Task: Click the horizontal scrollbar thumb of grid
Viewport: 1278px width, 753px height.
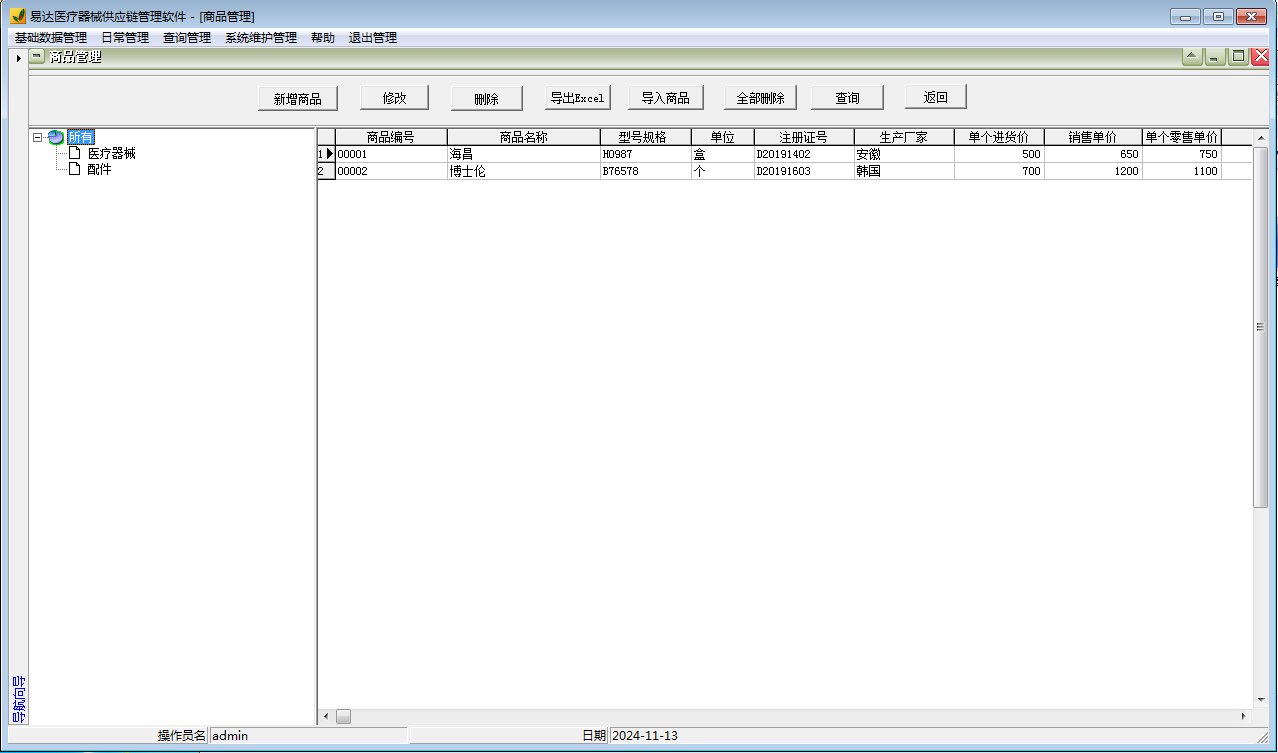Action: coord(343,716)
